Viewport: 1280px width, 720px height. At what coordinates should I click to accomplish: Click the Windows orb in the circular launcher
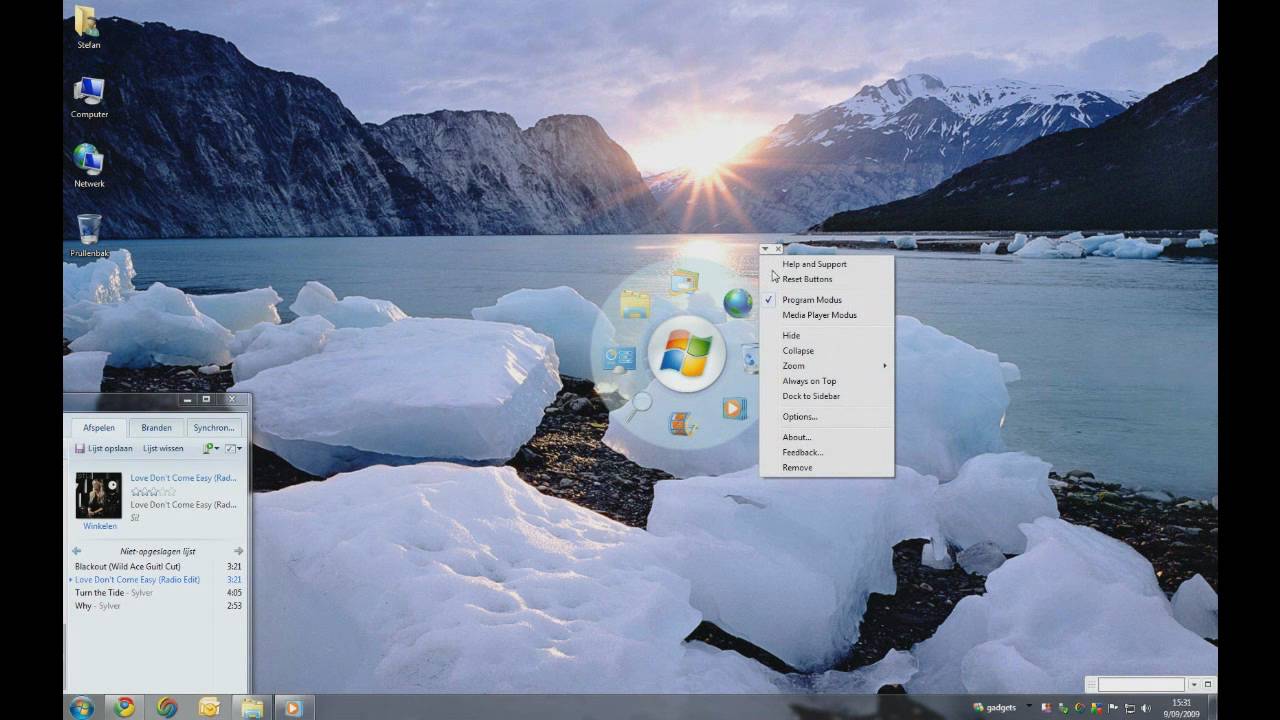[x=686, y=354]
